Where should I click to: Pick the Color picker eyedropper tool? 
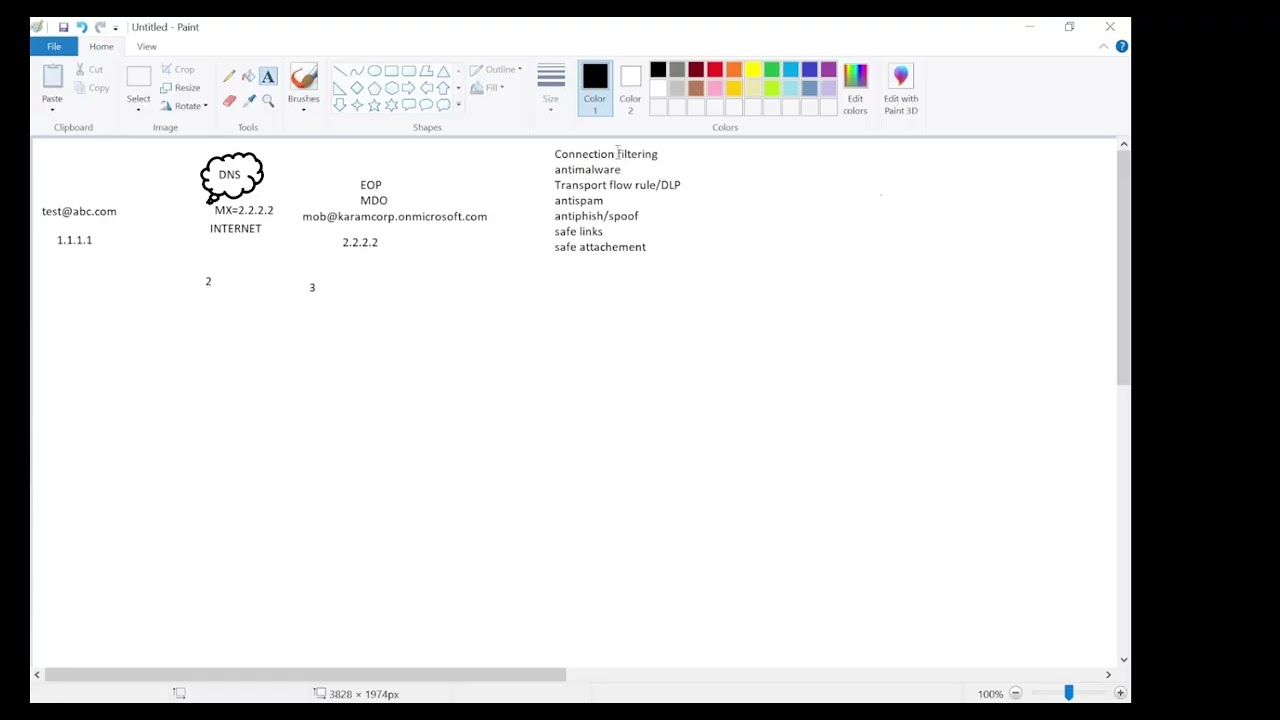coord(249,101)
